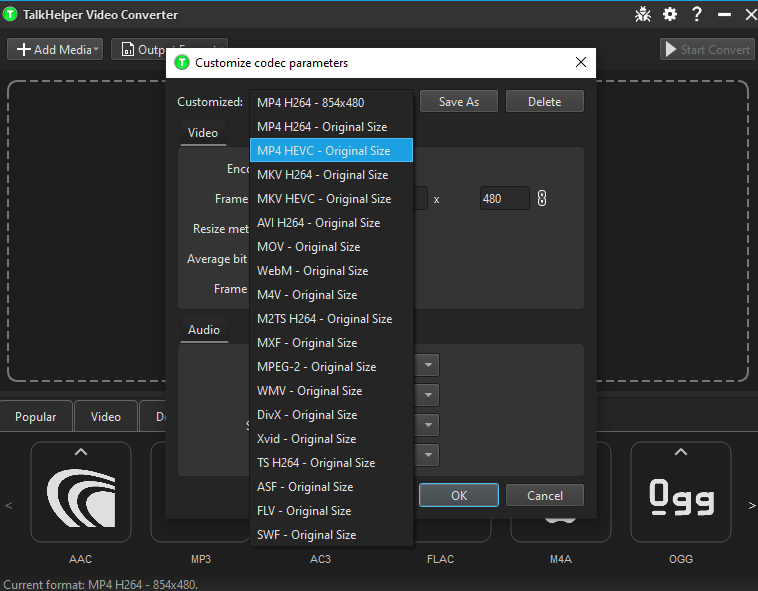
Task: Click the bug report icon in title bar
Action: tap(642, 14)
